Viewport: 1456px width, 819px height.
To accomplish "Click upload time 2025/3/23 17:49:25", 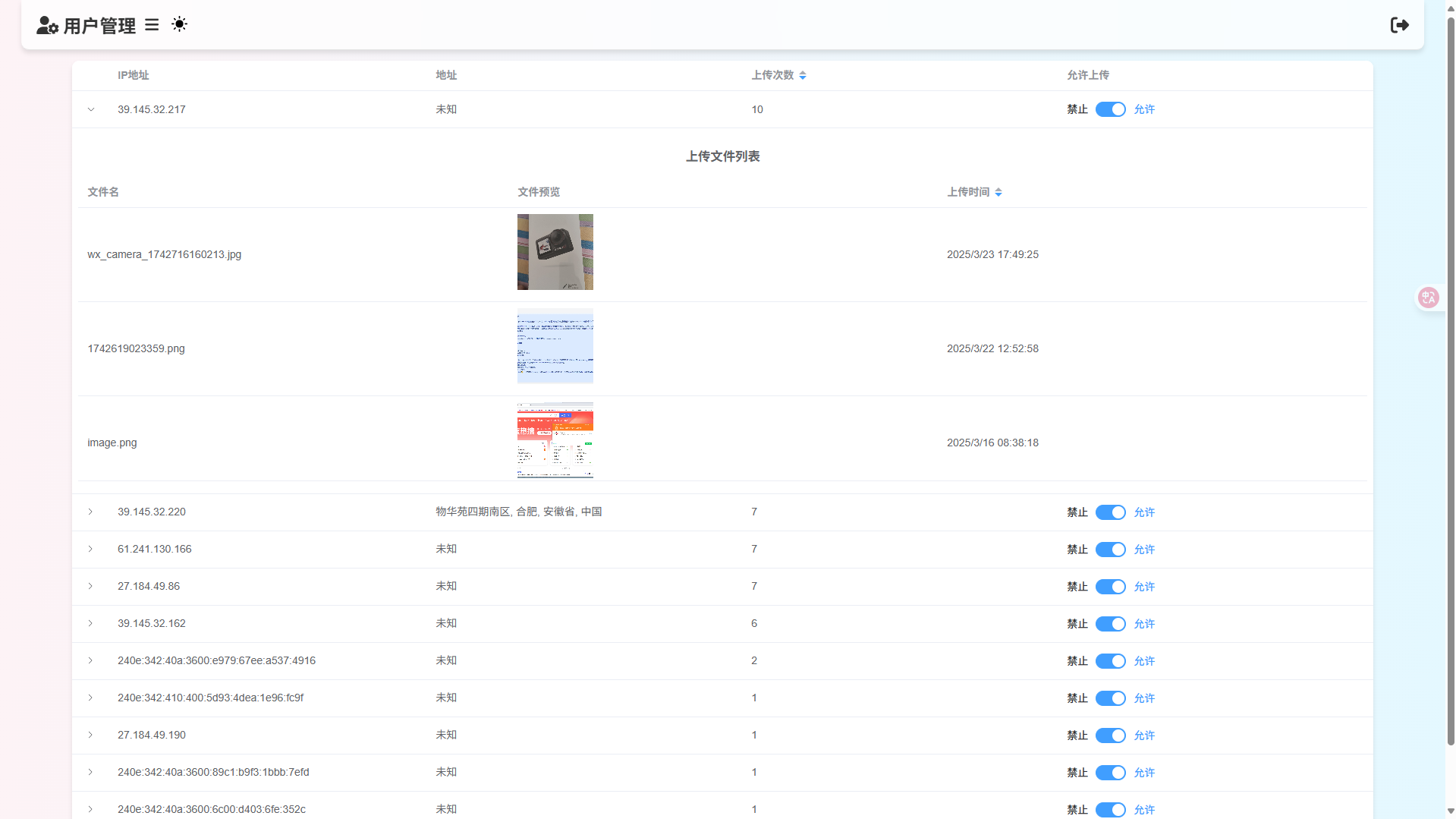I will [x=992, y=254].
